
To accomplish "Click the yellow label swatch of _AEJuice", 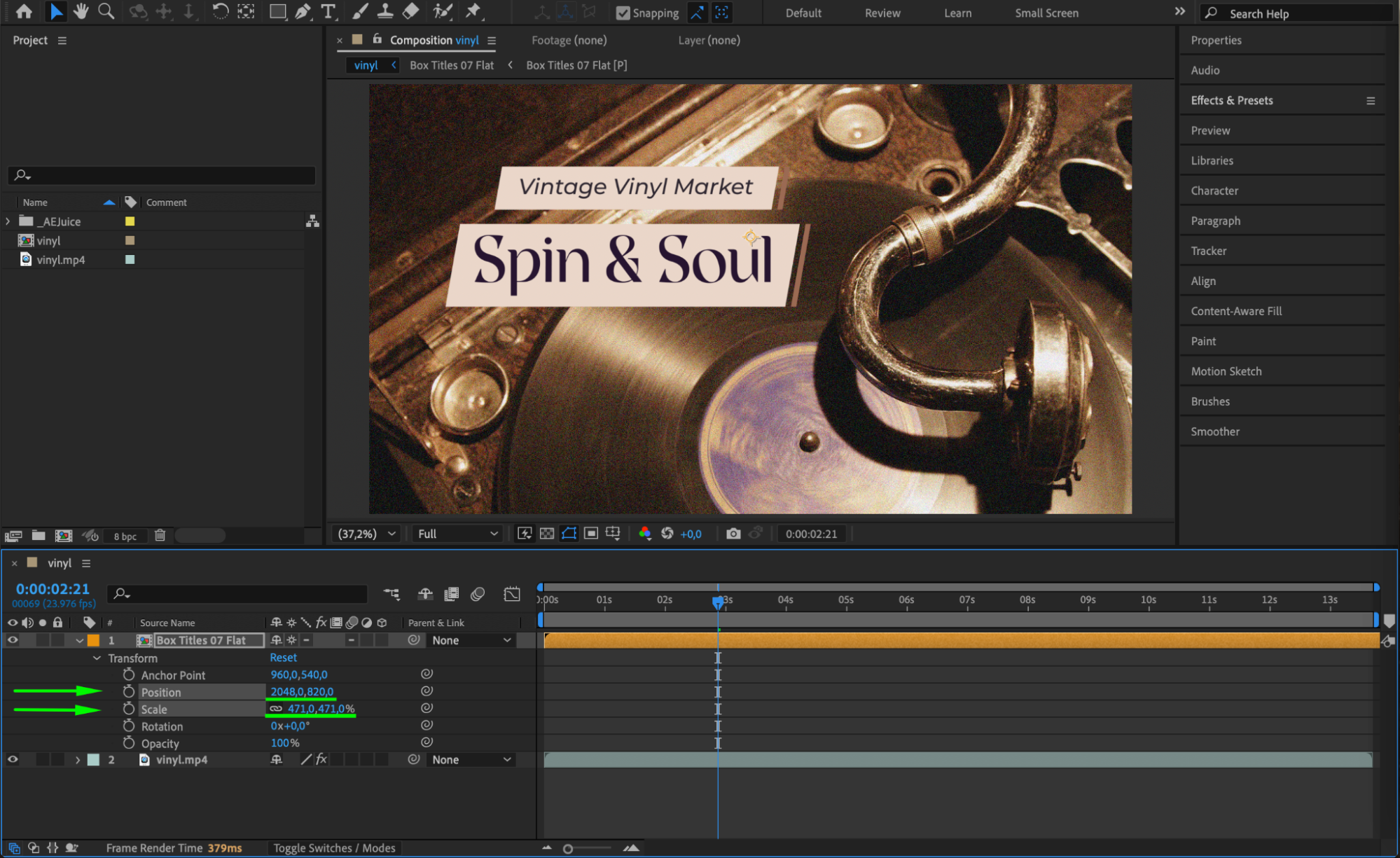I will click(x=130, y=221).
